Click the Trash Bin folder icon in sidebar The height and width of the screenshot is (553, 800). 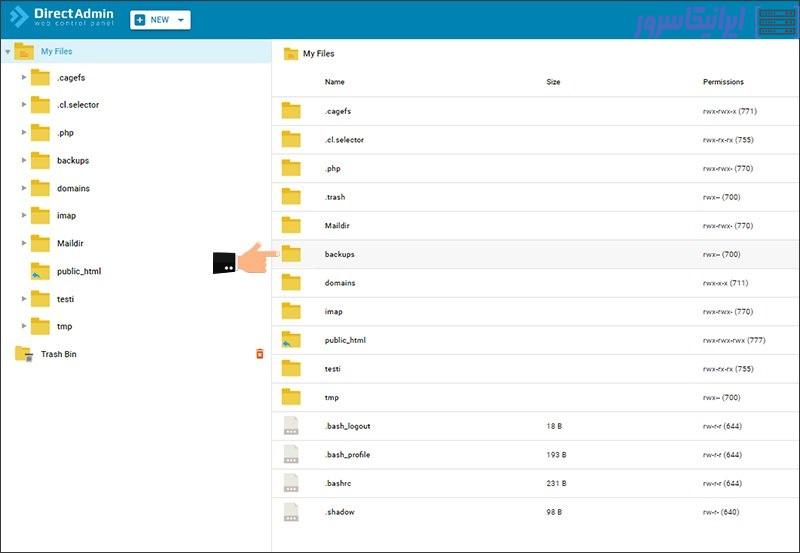pos(24,354)
